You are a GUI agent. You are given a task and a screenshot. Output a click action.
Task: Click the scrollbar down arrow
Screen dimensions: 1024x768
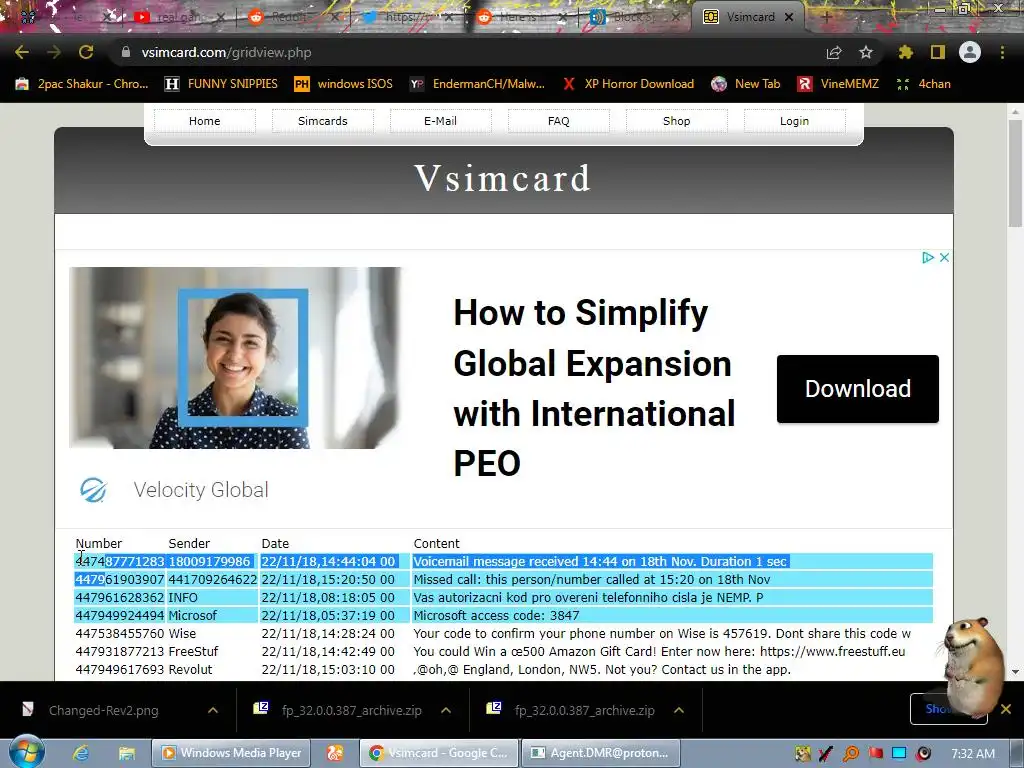tap(1015, 671)
